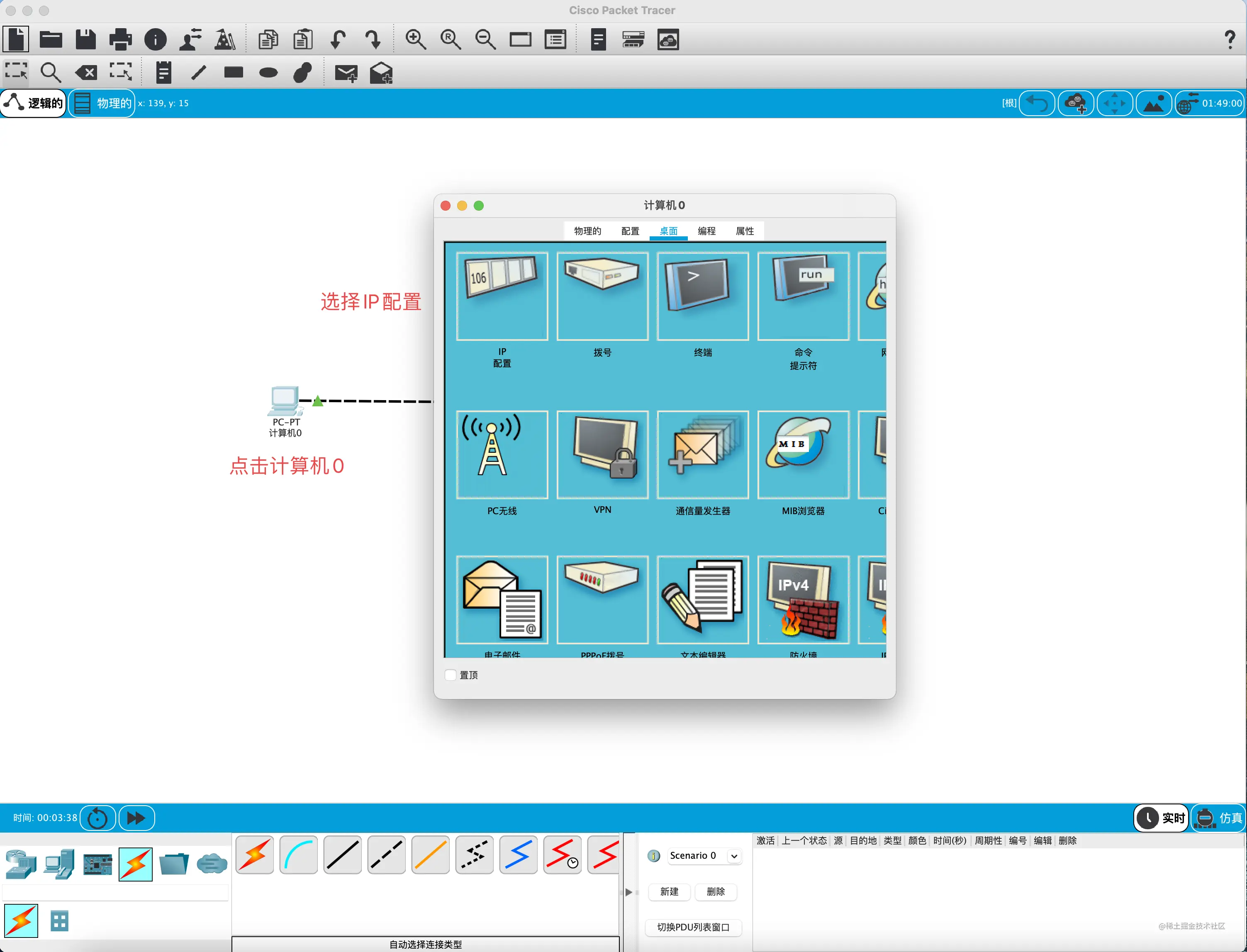1247x952 pixels.
Task: Undo the last action
Action: (x=339, y=40)
